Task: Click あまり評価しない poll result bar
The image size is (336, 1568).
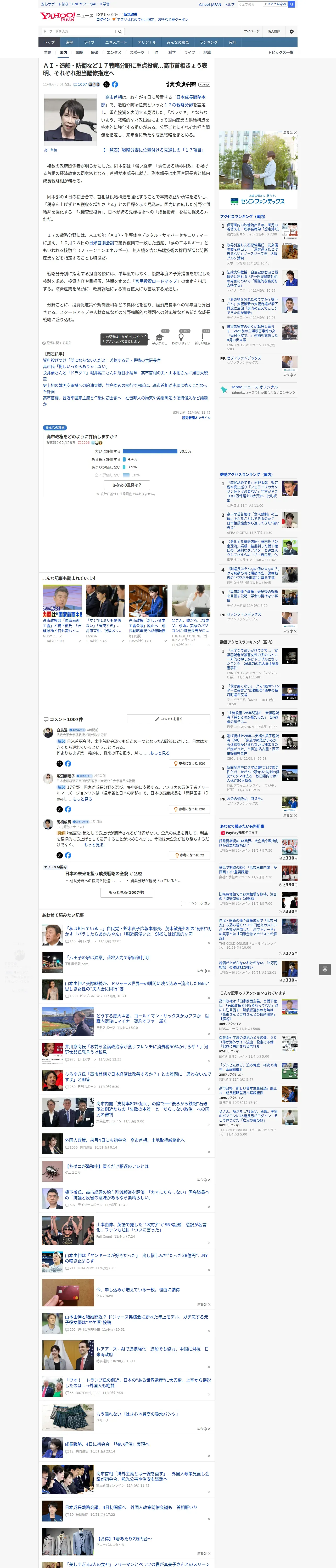Action: (124, 468)
